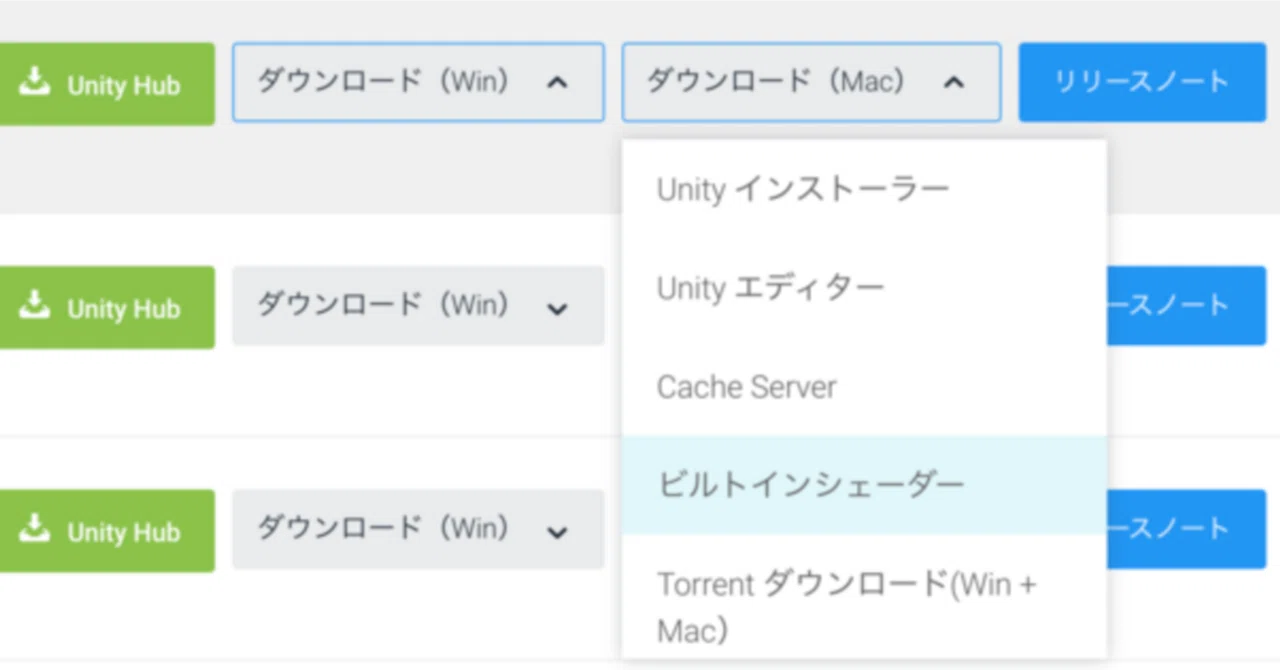Click down chevron on middle Win dropdown
Image resolution: width=1280 pixels, height=670 pixels.
point(557,309)
